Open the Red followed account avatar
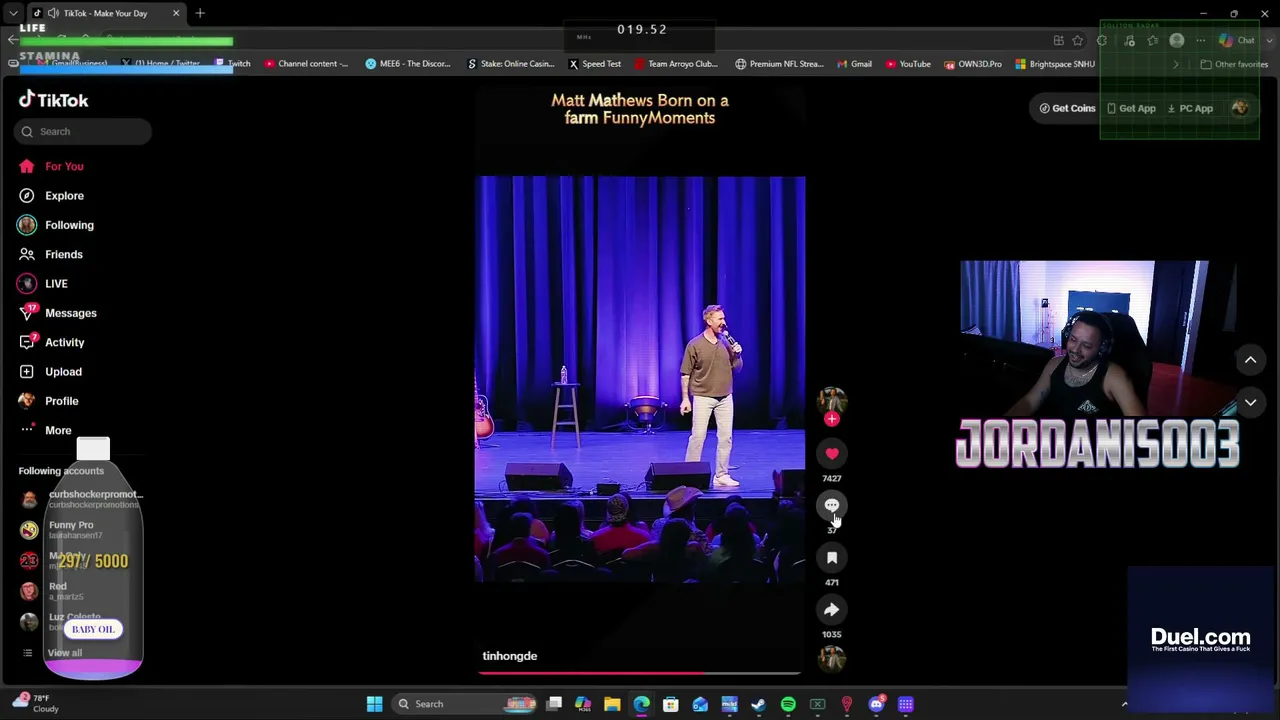The width and height of the screenshot is (1280, 720). click(x=29, y=590)
